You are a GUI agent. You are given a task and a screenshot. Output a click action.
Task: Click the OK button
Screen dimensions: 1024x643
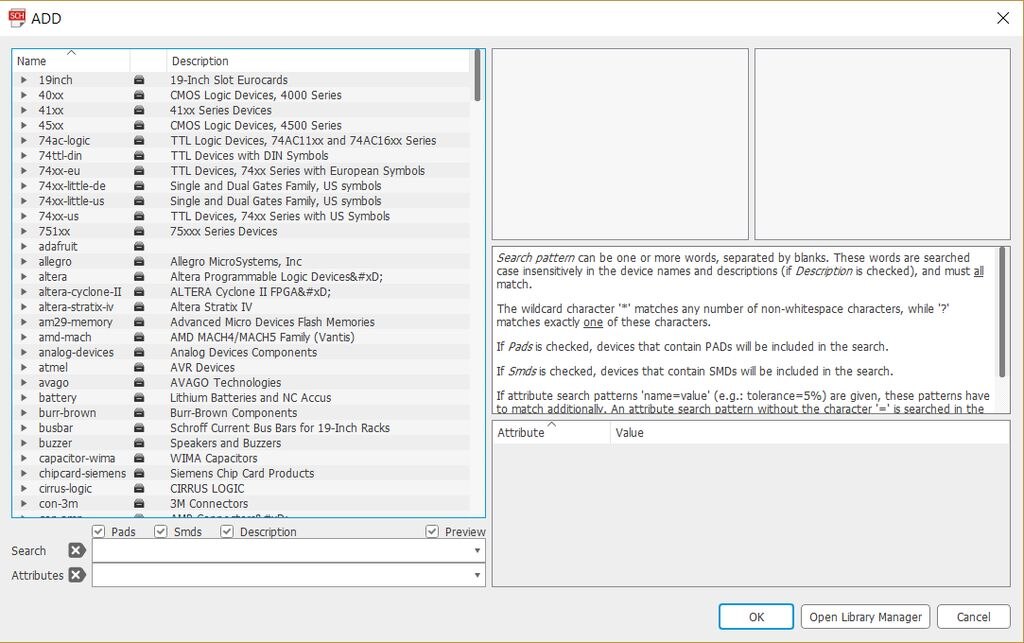[x=756, y=617]
